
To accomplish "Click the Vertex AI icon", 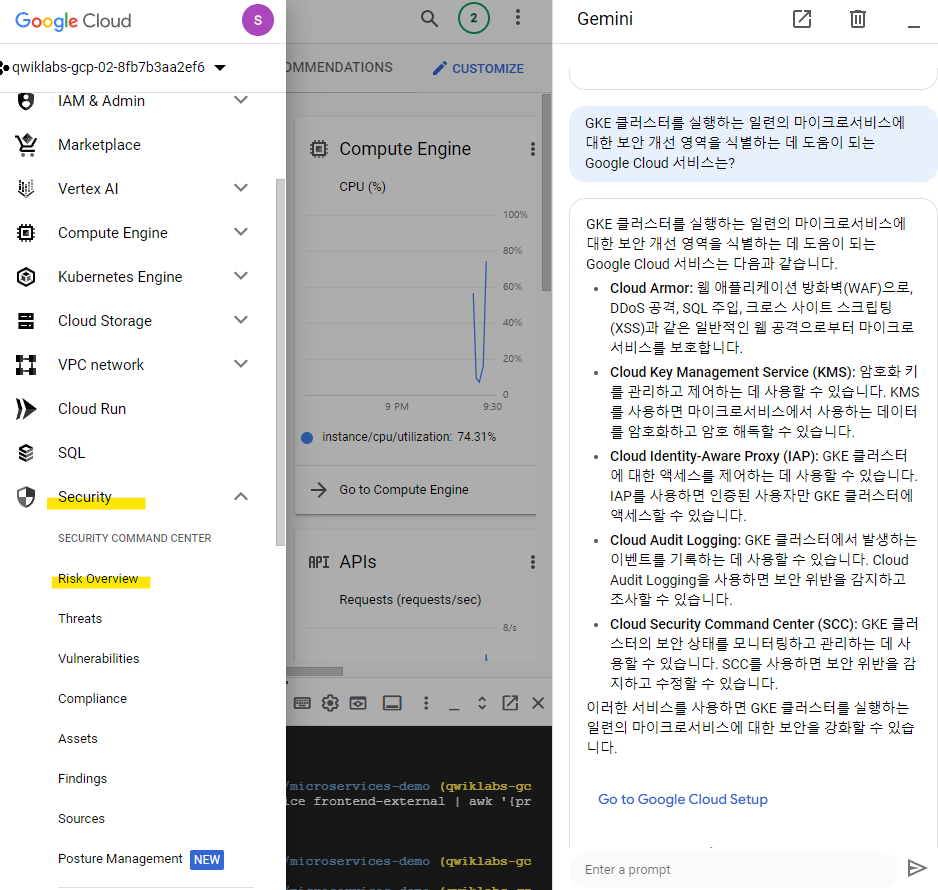I will click(x=26, y=188).
